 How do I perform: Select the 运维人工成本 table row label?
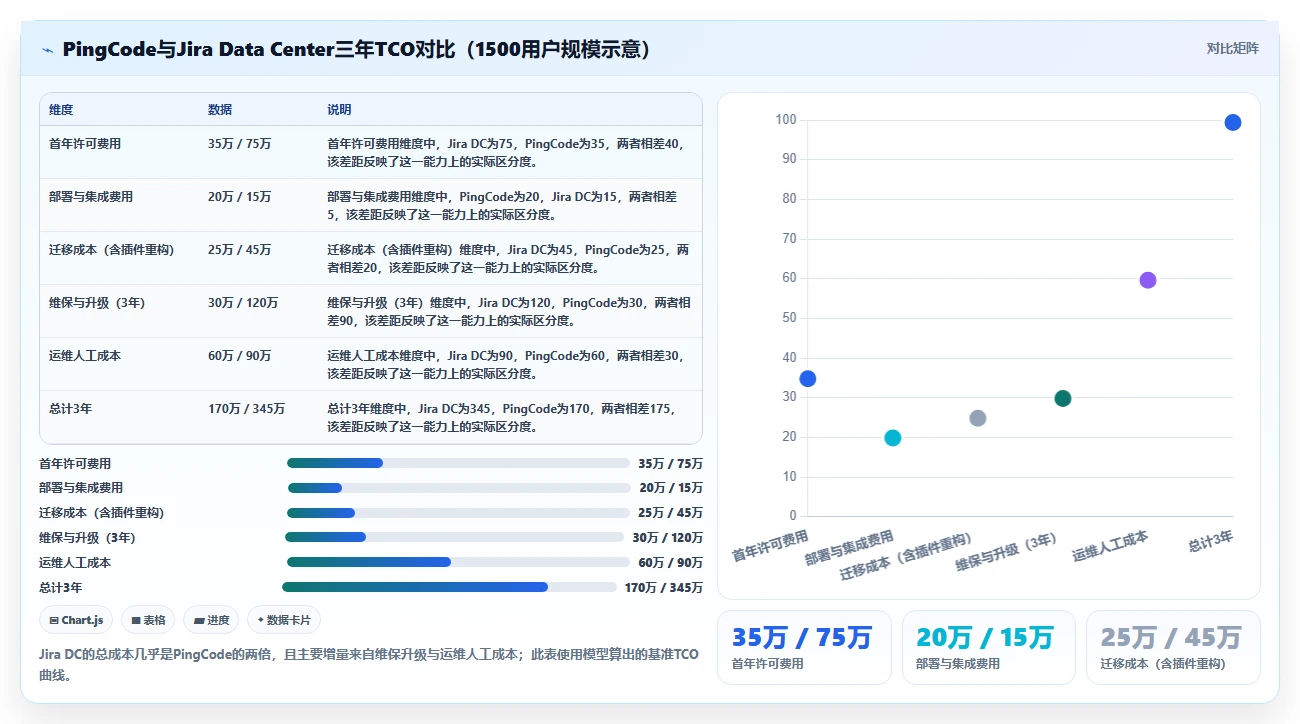point(85,356)
